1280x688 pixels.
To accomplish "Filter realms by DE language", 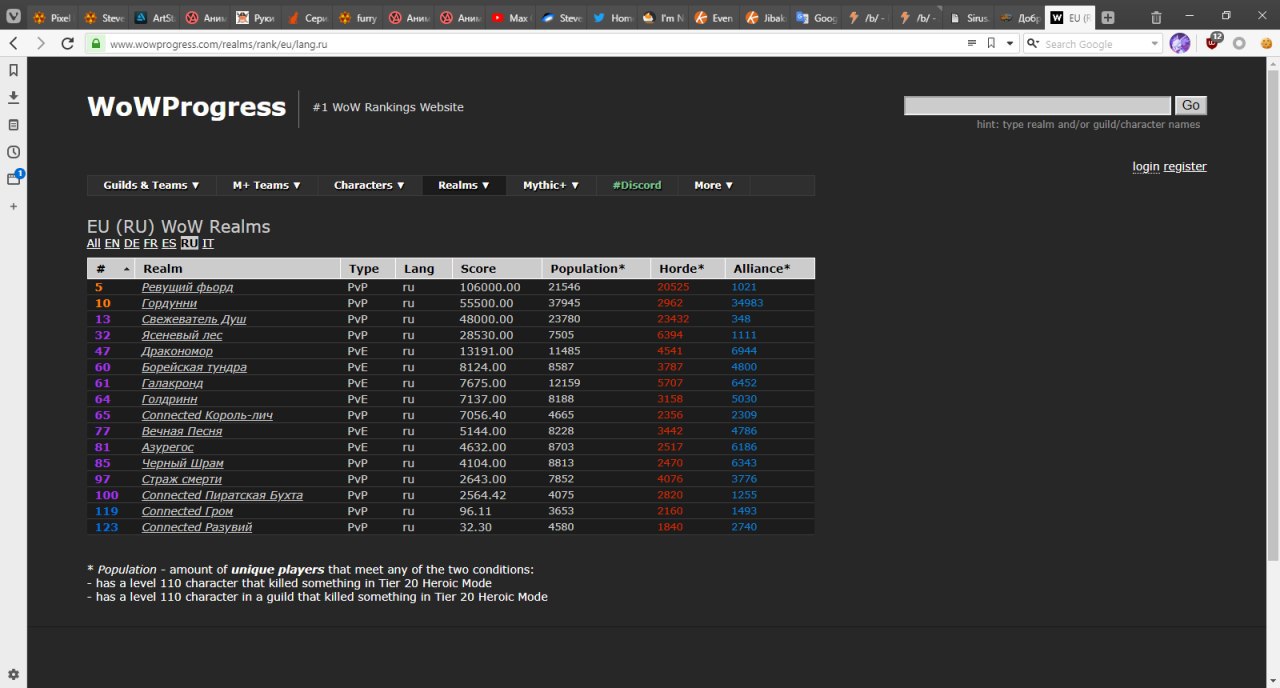I will pyautogui.click(x=132, y=243).
